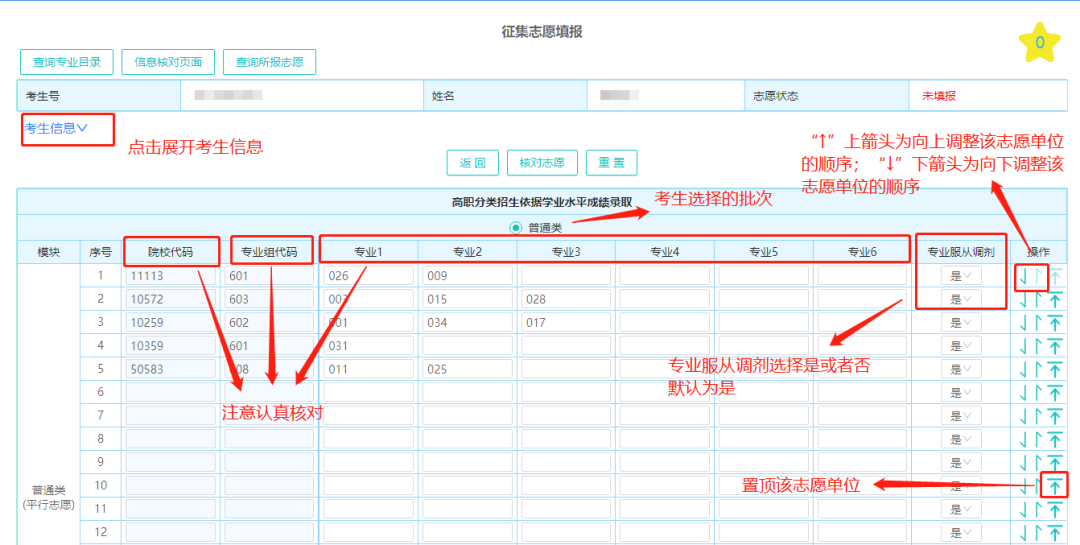Select the 普通类 radio button
This screenshot has width=1080, height=545.
516,227
